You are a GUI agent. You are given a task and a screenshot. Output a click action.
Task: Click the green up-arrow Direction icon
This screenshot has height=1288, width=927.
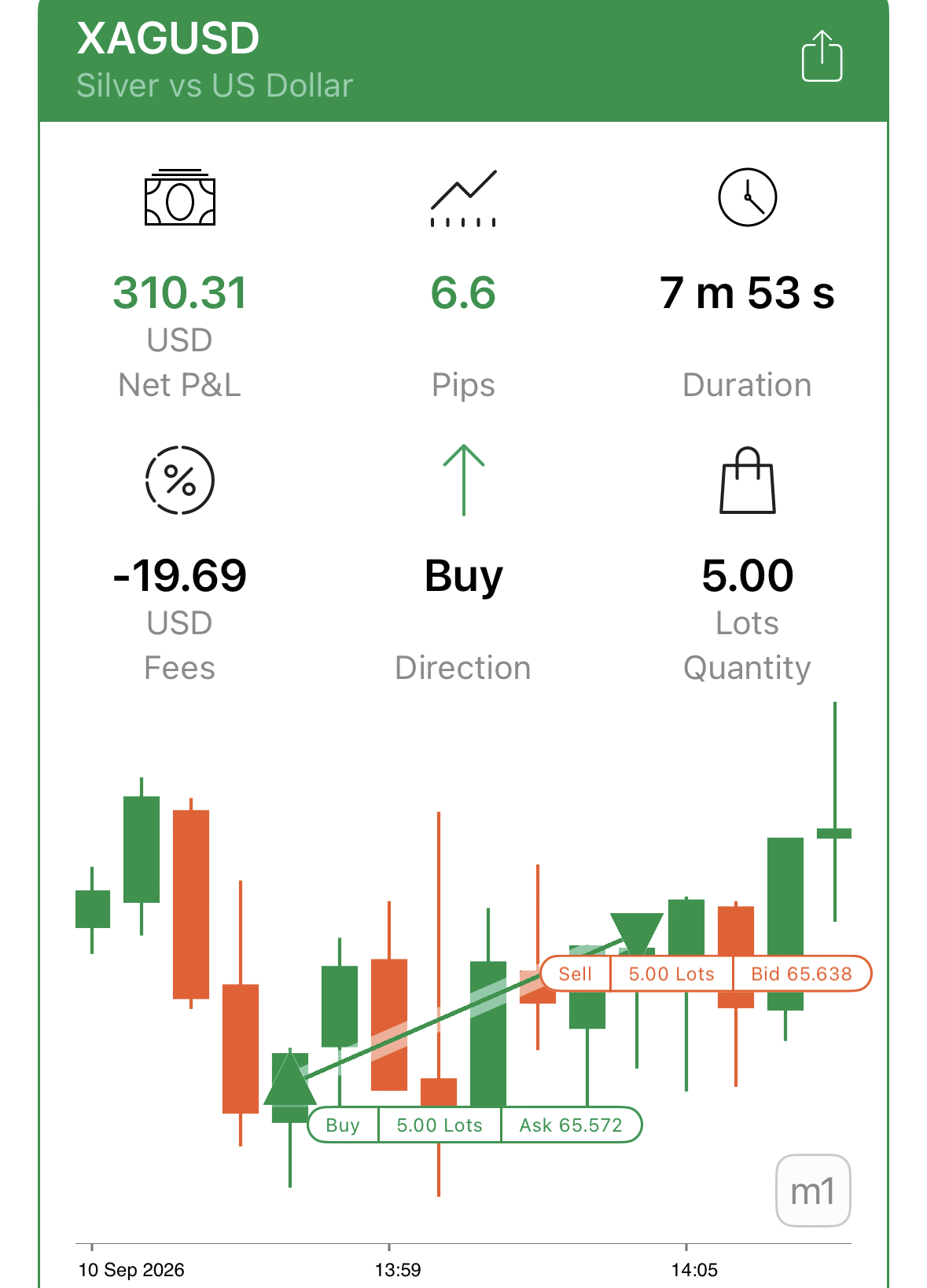pos(463,480)
